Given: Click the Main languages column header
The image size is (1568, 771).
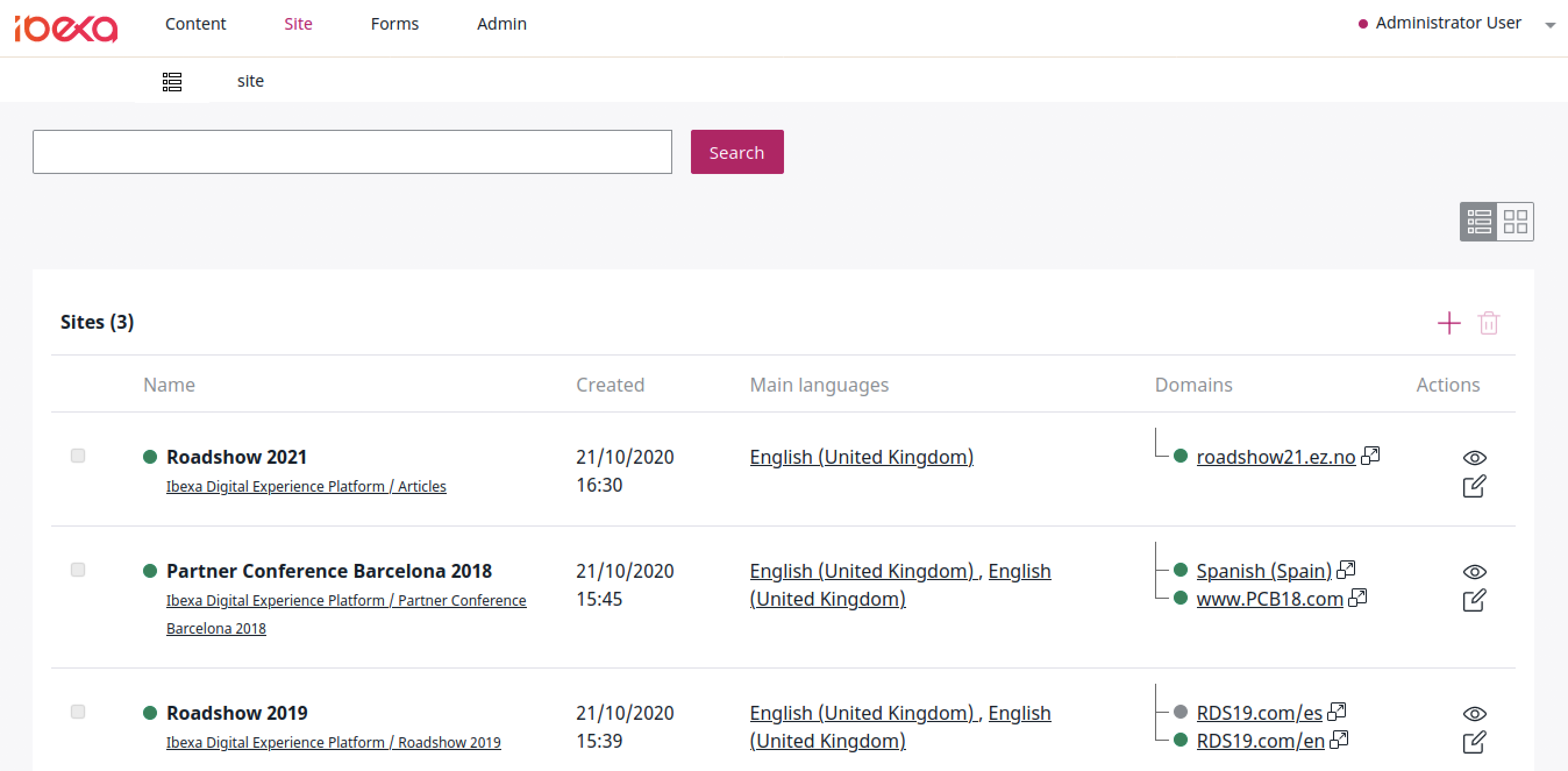Looking at the screenshot, I should pos(819,385).
